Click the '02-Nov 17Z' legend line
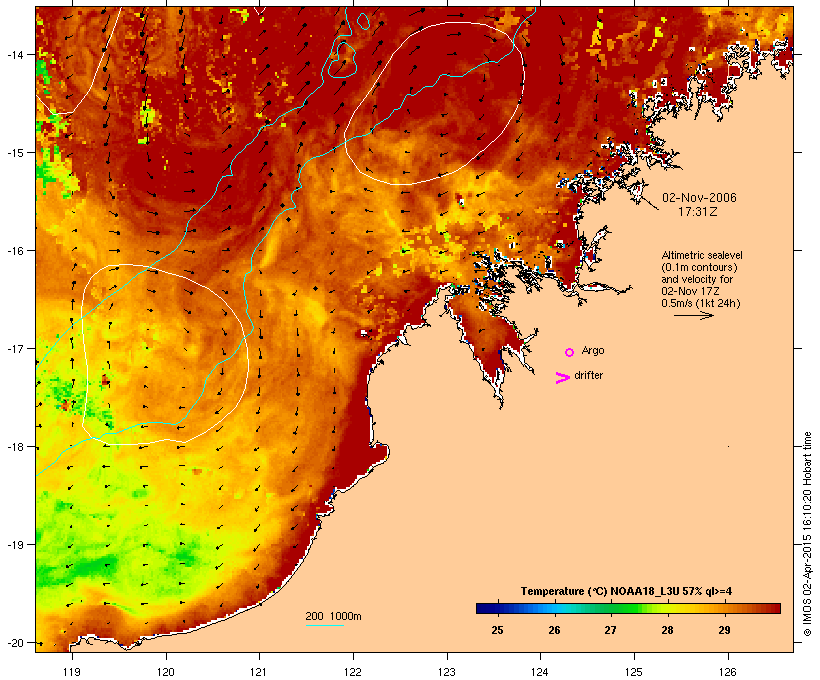This screenshot has width=820, height=680. click(x=690, y=291)
